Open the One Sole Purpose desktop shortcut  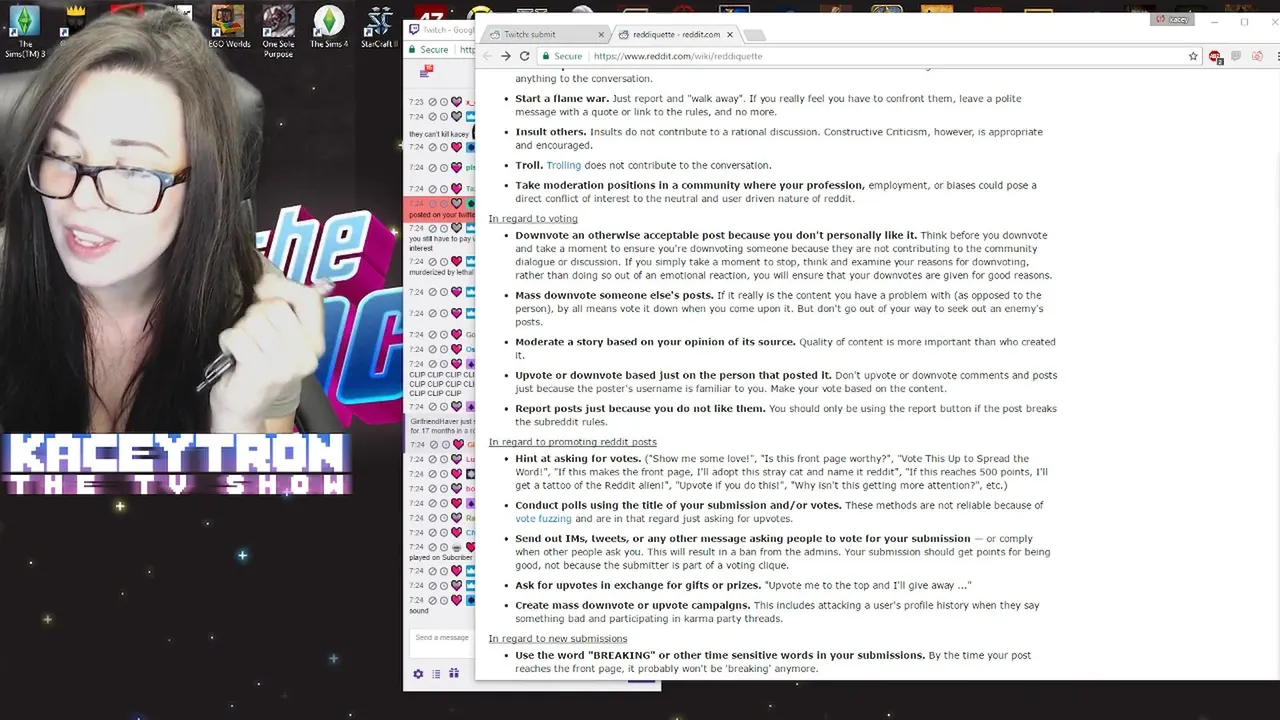pyautogui.click(x=278, y=30)
